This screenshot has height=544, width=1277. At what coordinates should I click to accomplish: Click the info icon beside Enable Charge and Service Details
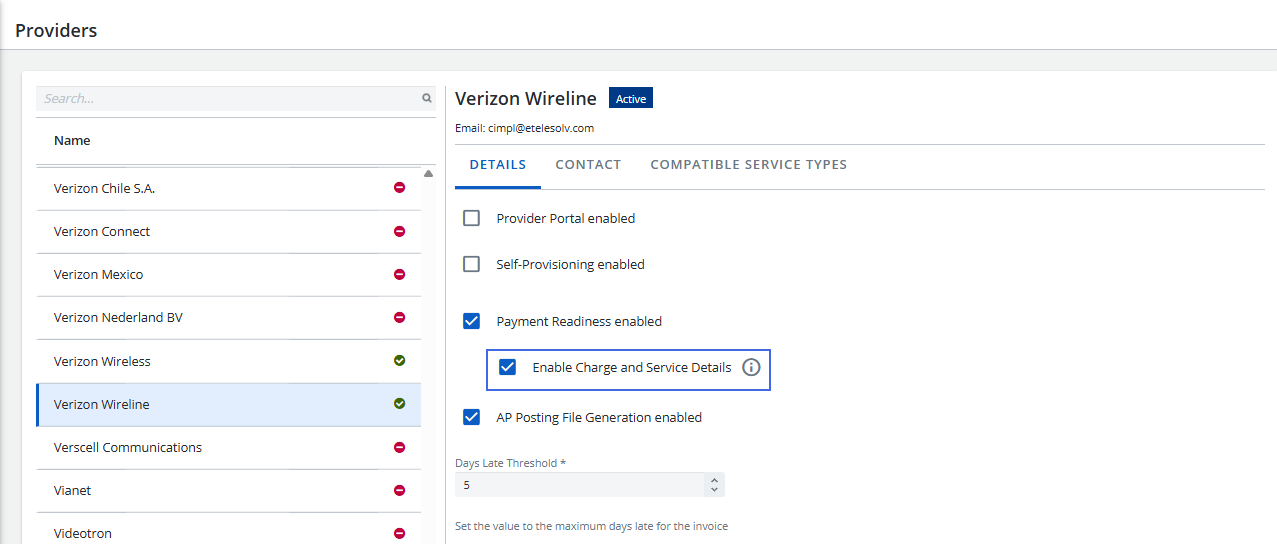coord(751,368)
